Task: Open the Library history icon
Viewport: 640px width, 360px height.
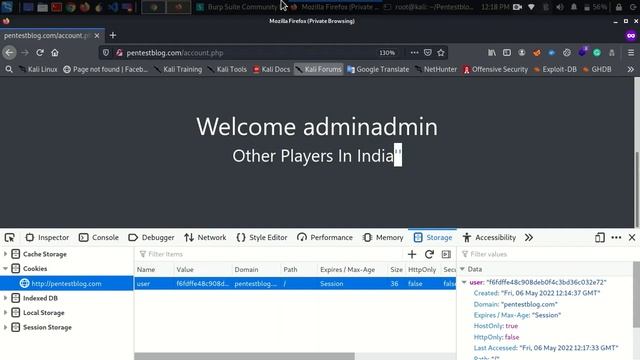Action: pyautogui.click(x=492, y=53)
